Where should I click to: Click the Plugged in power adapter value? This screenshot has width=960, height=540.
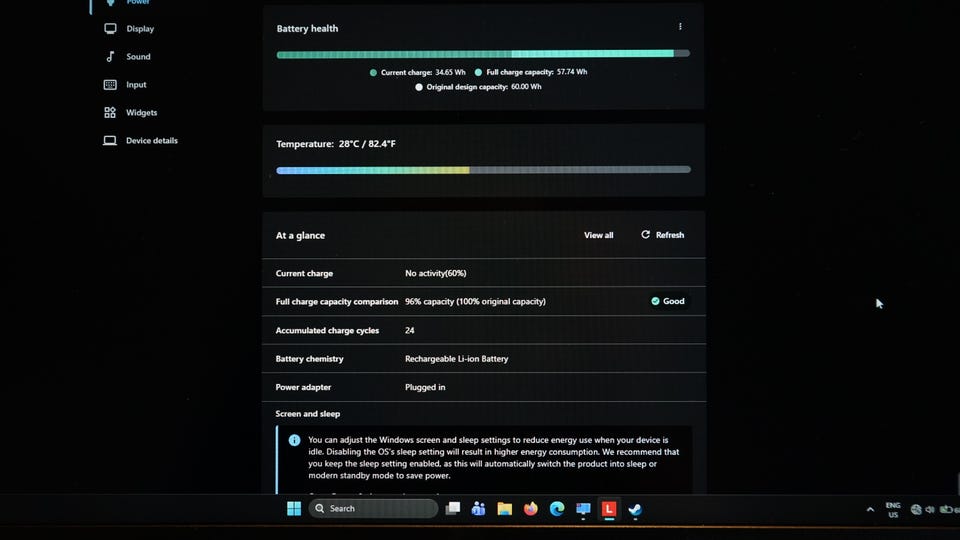[425, 388]
